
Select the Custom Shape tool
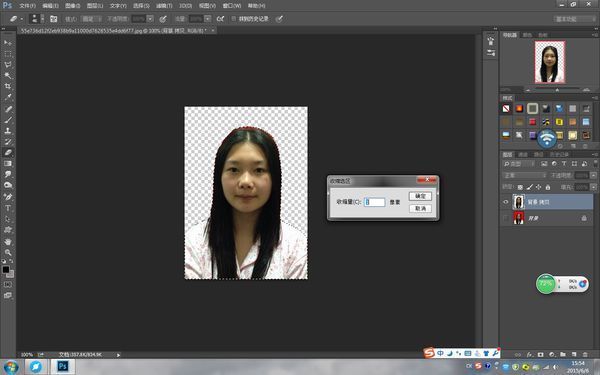click(x=8, y=230)
